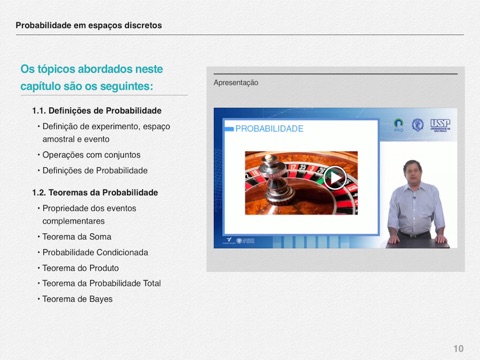Click the 'Teorema de Bayes' bullet
The height and width of the screenshot is (360, 480).
click(x=77, y=299)
